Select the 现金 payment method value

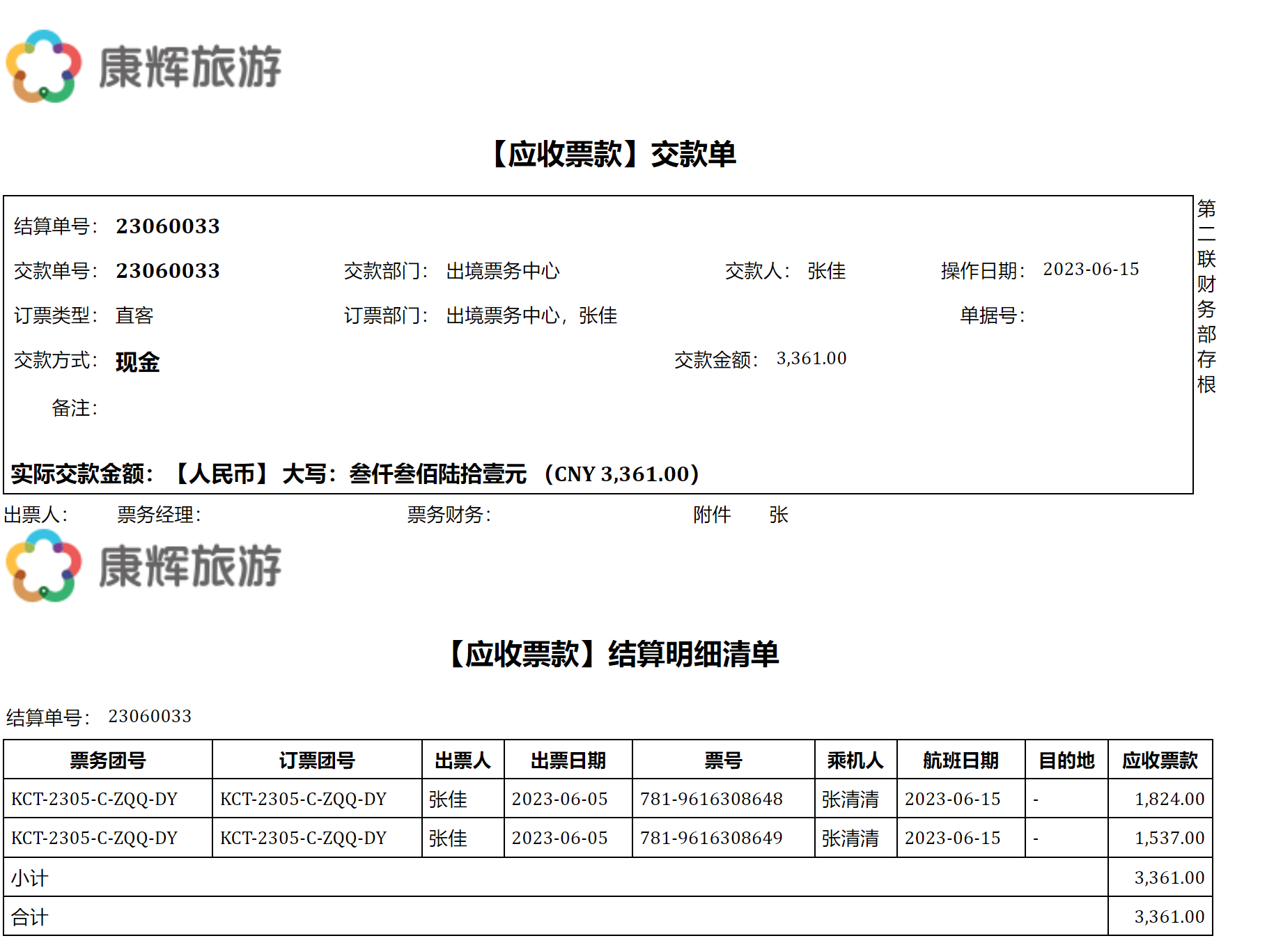137,362
